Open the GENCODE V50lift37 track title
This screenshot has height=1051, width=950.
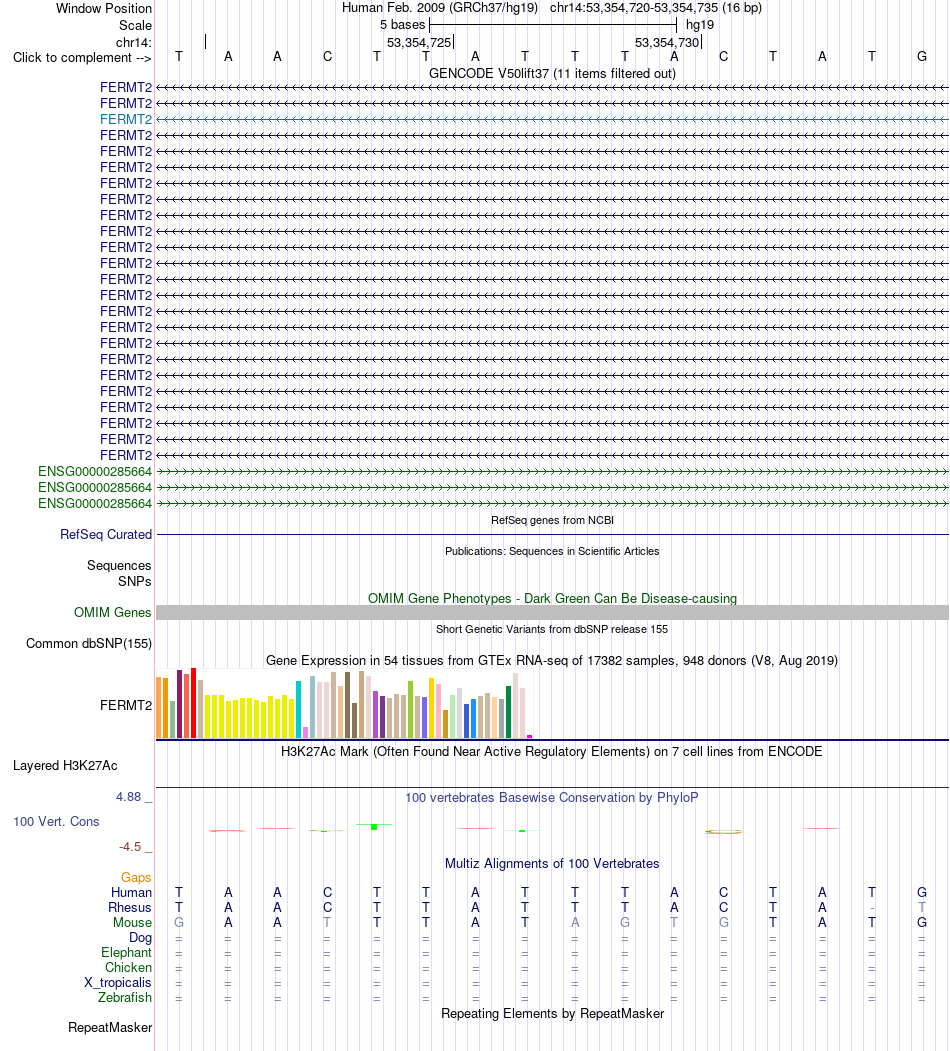pyautogui.click(x=552, y=73)
